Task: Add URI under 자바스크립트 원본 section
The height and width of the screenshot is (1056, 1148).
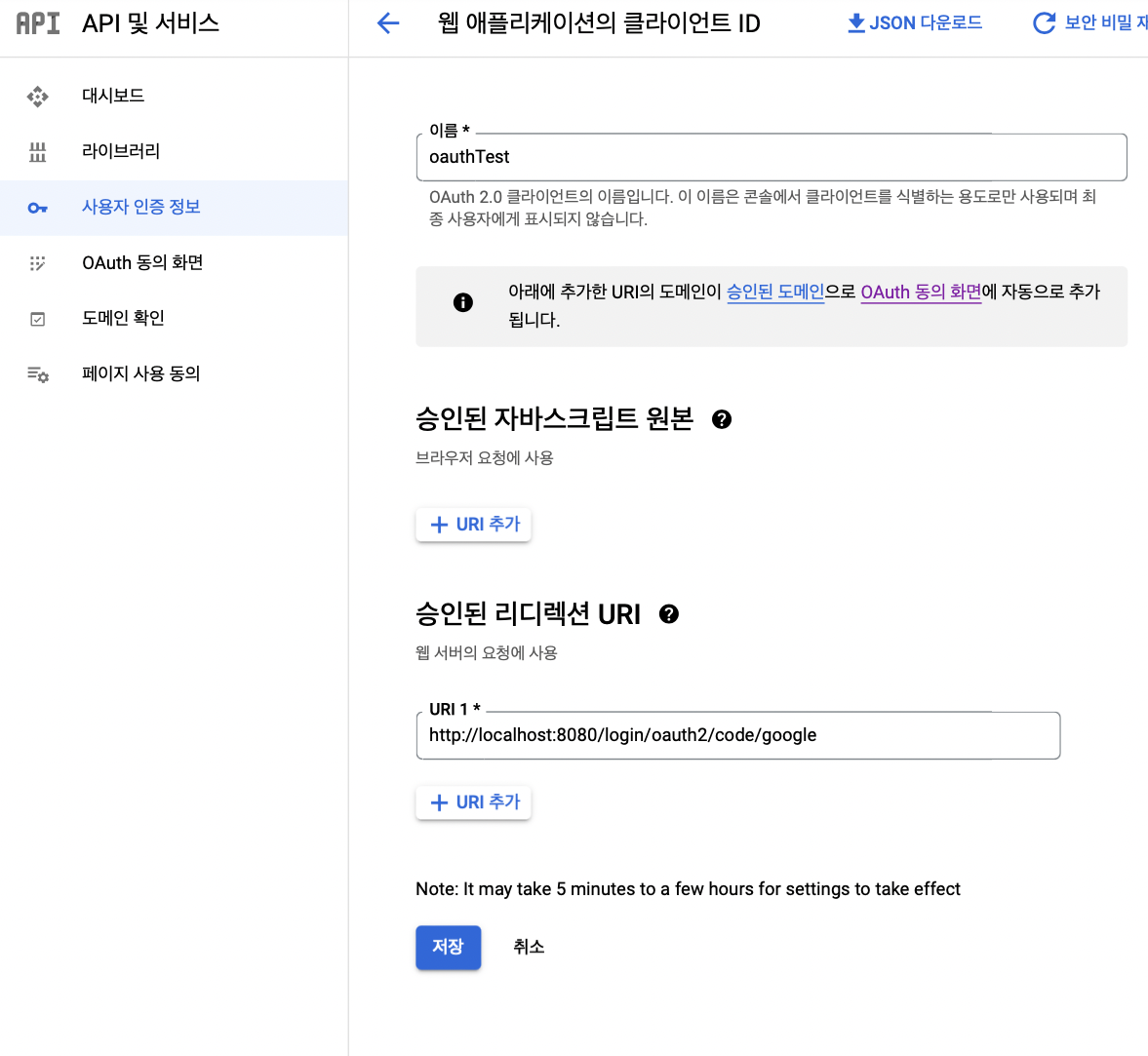Action: tap(474, 525)
